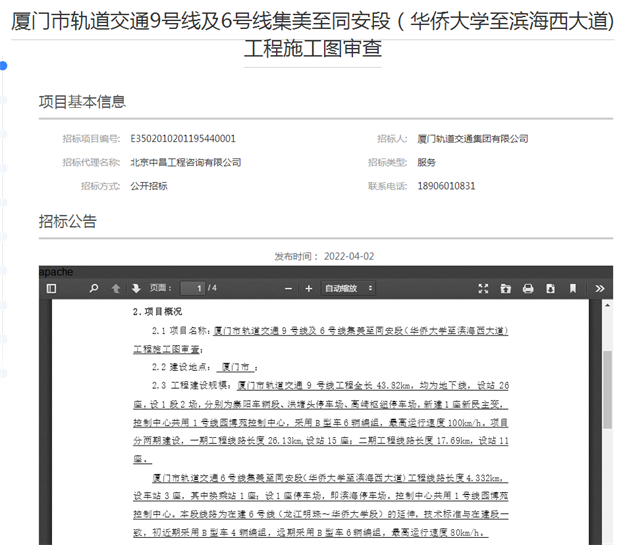625x545 pixels.
Task: Click the contact phone 18906010831
Action: tap(446, 186)
